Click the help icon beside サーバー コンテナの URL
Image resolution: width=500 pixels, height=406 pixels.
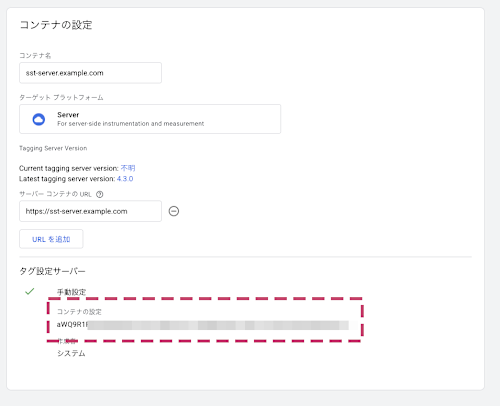tap(99, 194)
